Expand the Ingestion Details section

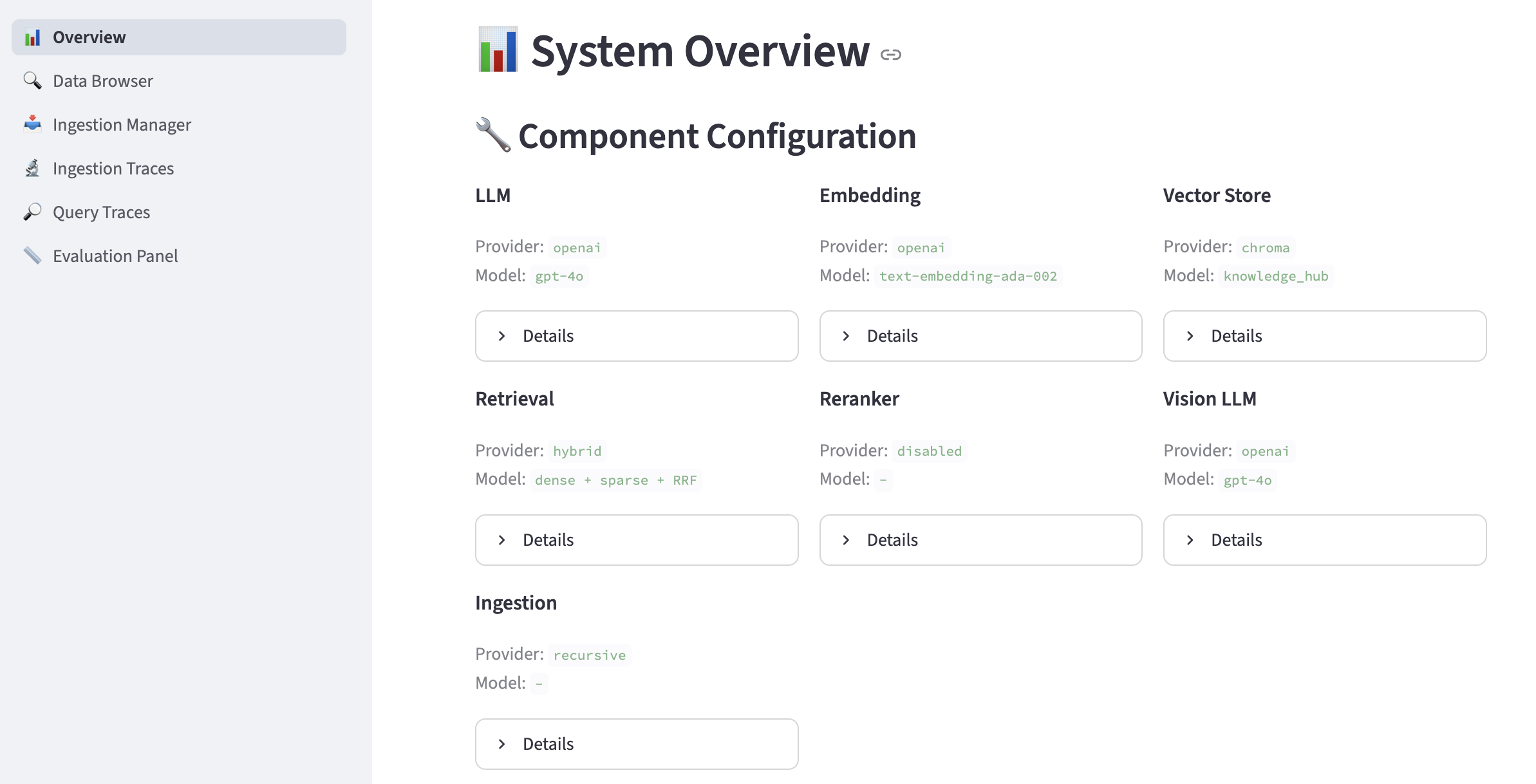pyautogui.click(x=637, y=744)
